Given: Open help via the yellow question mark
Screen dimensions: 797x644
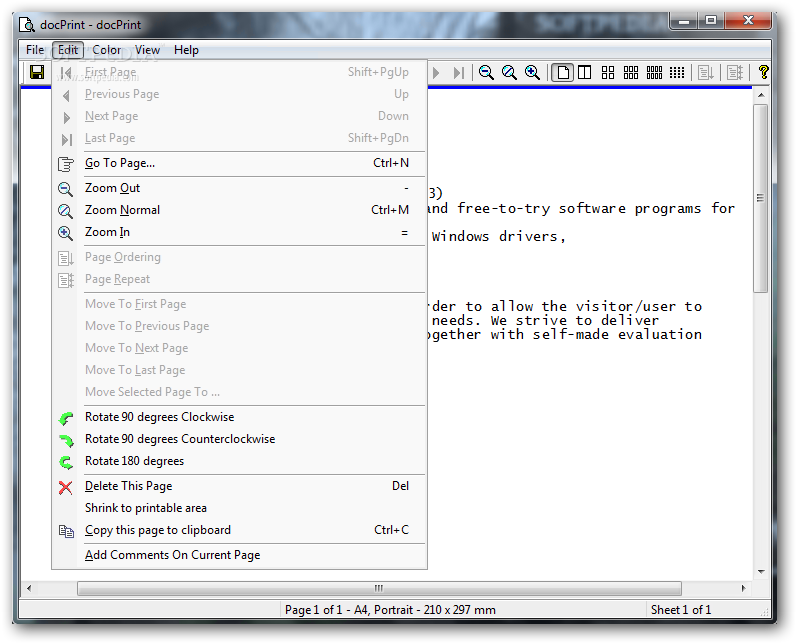Looking at the screenshot, I should pos(763,72).
